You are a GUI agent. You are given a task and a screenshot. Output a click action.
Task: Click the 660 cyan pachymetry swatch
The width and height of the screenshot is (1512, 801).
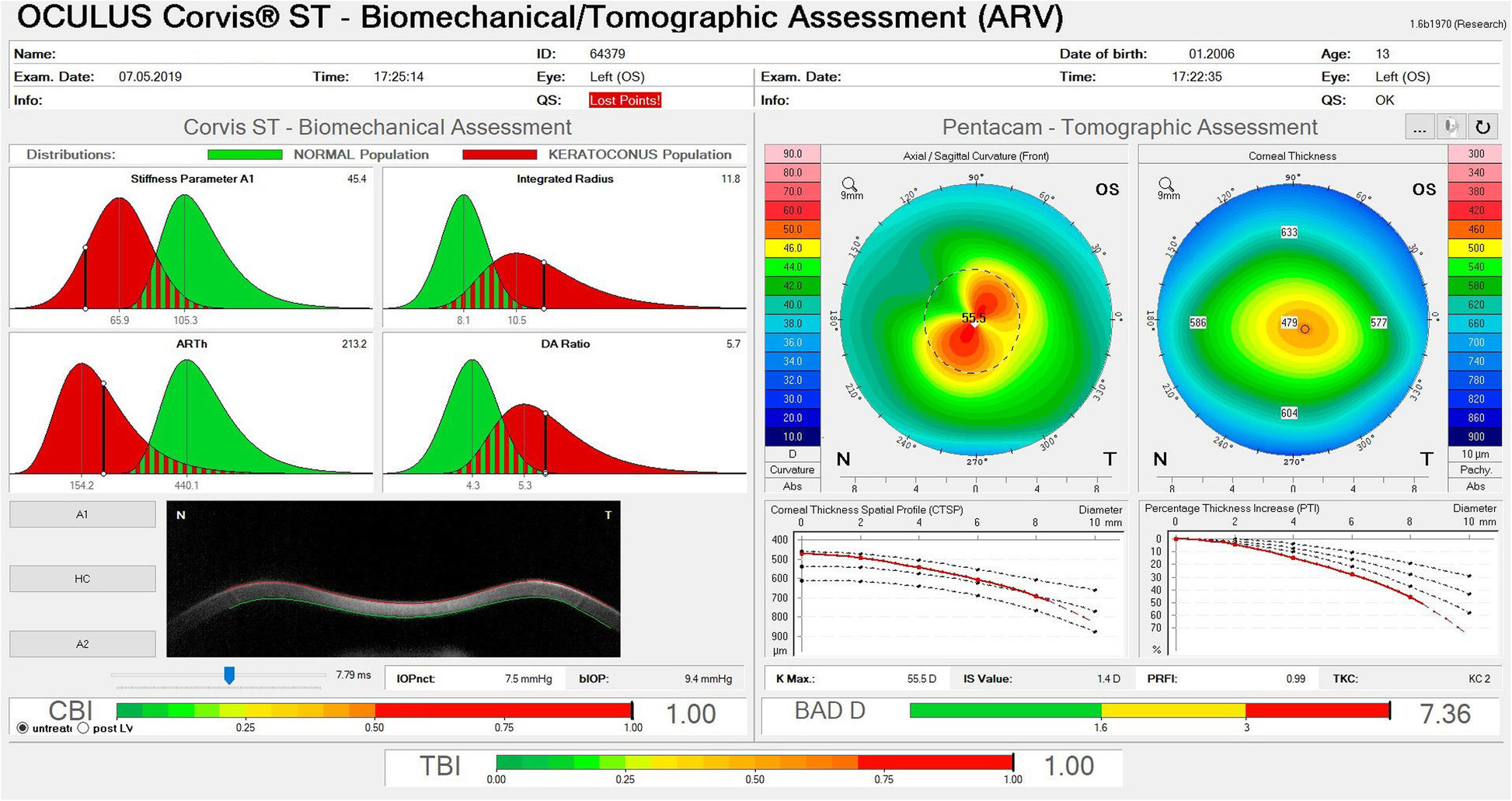click(x=1475, y=323)
